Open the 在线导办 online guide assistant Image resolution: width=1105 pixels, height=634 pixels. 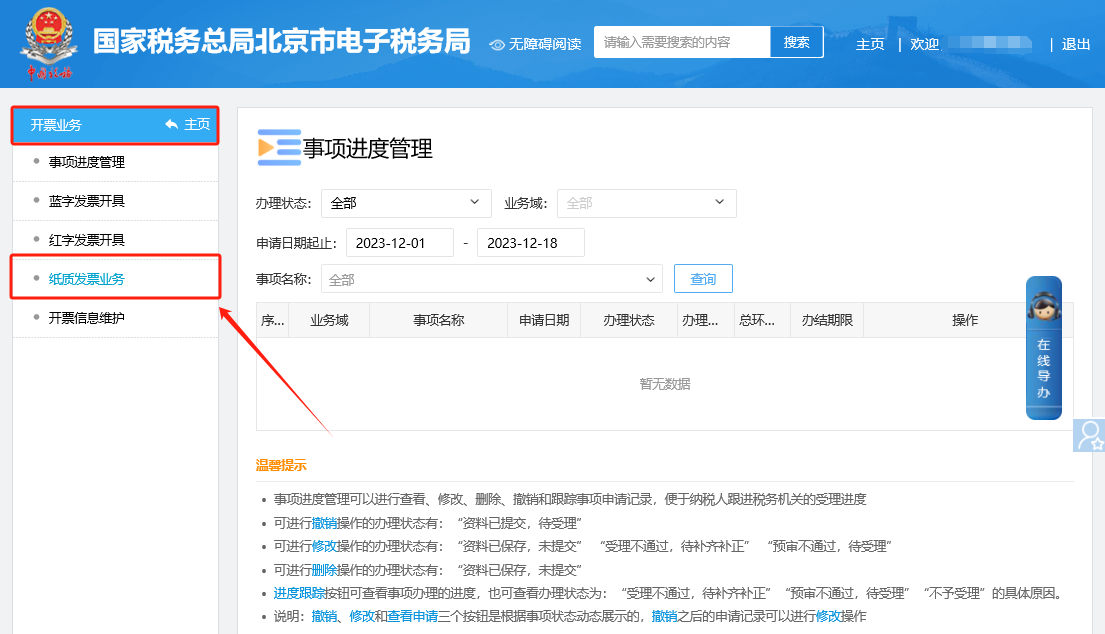(x=1044, y=348)
